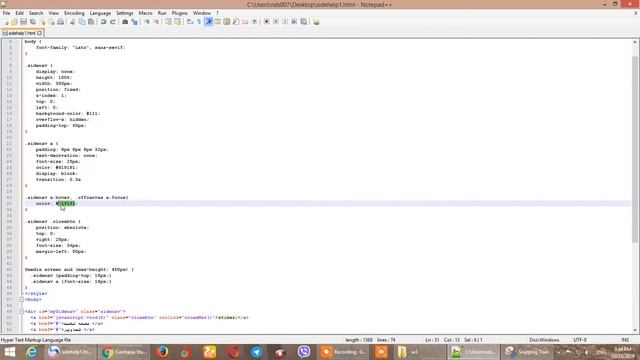
Task: Close the sidehelp1.html tab
Action: 40,33
